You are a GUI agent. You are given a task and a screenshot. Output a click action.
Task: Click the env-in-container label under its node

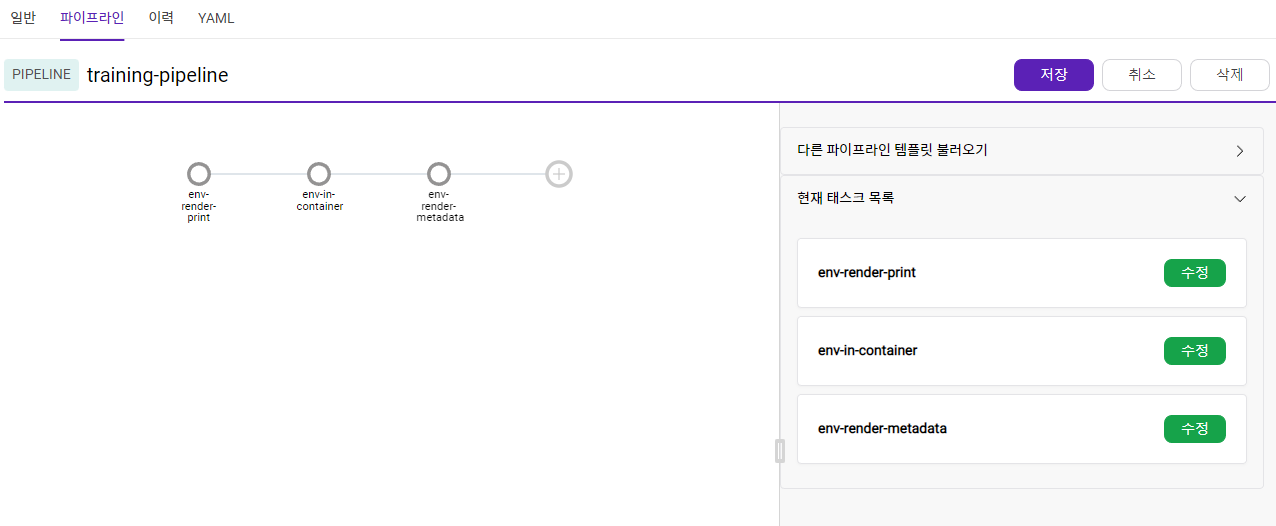320,201
